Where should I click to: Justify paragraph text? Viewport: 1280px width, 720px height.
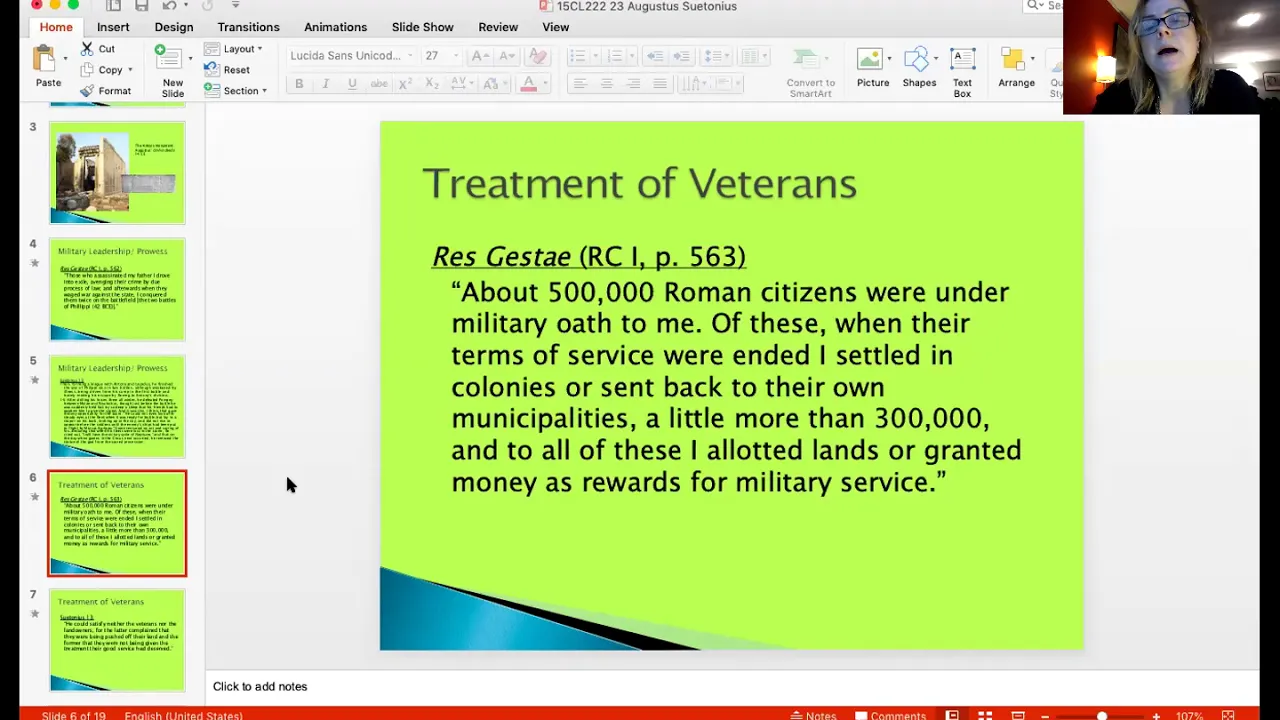coord(660,84)
